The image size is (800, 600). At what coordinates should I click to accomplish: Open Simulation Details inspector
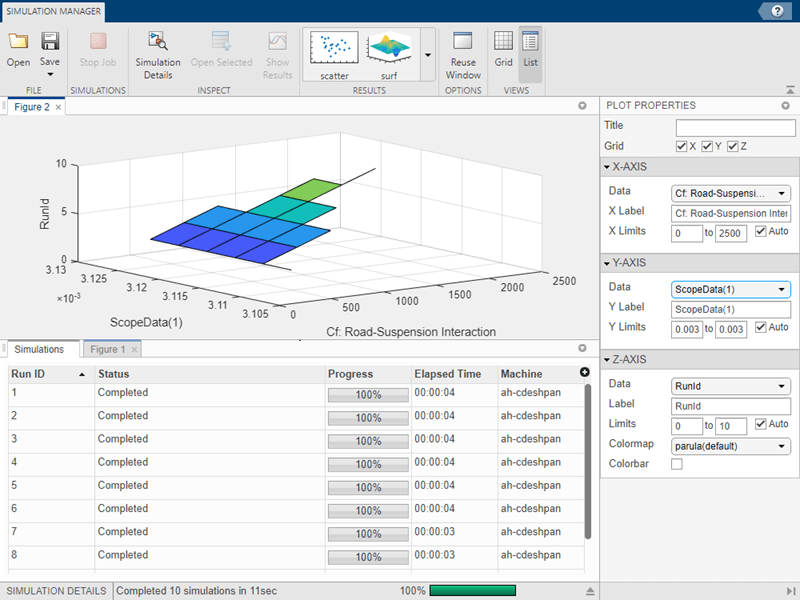pyautogui.click(x=157, y=54)
